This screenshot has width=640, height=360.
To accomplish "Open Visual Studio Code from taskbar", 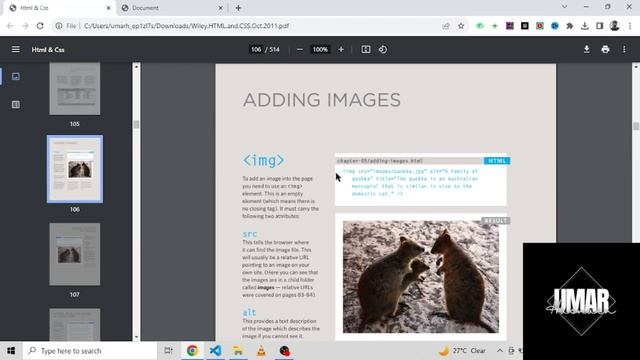I will tap(215, 351).
